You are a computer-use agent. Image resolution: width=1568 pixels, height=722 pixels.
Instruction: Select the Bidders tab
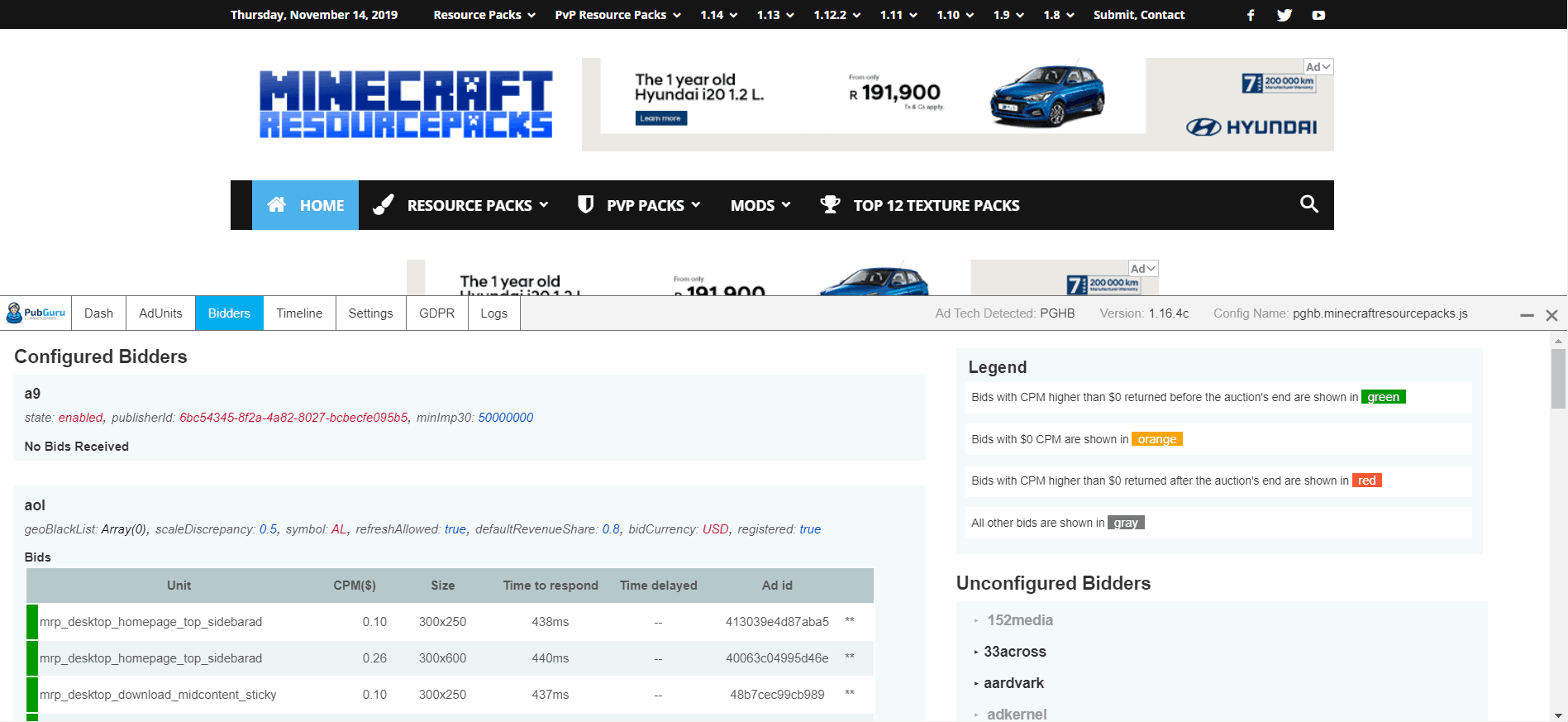tap(229, 313)
